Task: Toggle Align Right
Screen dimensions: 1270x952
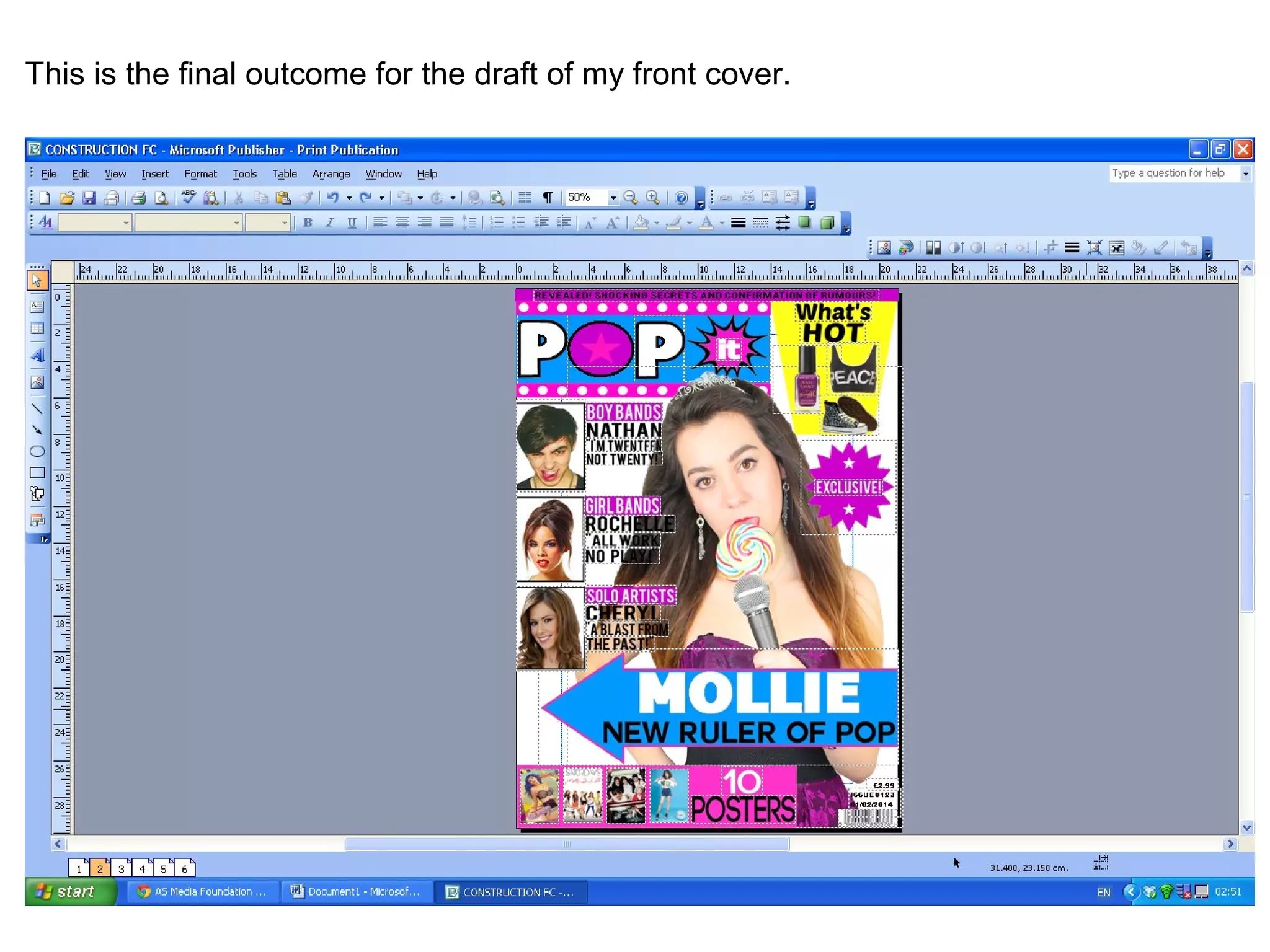Action: pyautogui.click(x=424, y=223)
